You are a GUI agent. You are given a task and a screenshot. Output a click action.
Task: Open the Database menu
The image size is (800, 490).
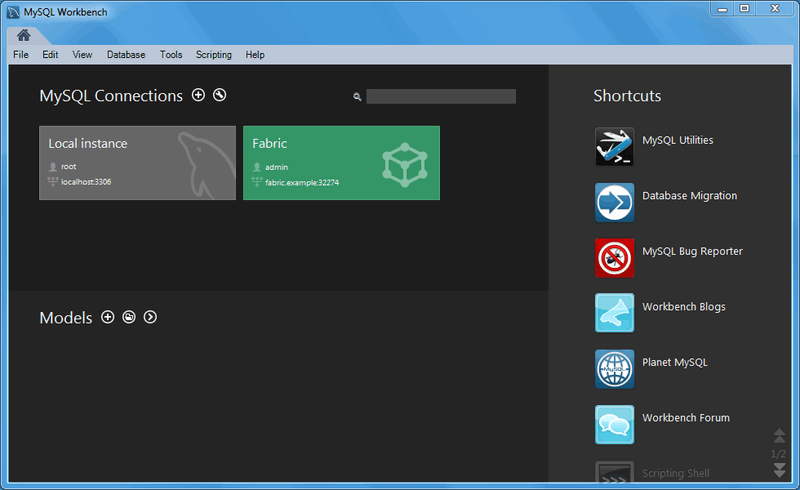(126, 55)
